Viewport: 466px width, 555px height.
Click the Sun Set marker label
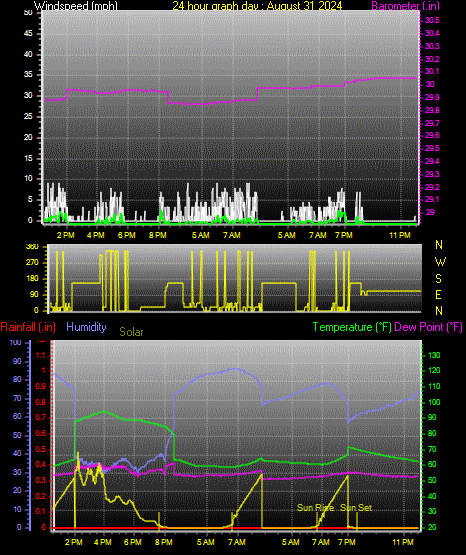click(356, 508)
